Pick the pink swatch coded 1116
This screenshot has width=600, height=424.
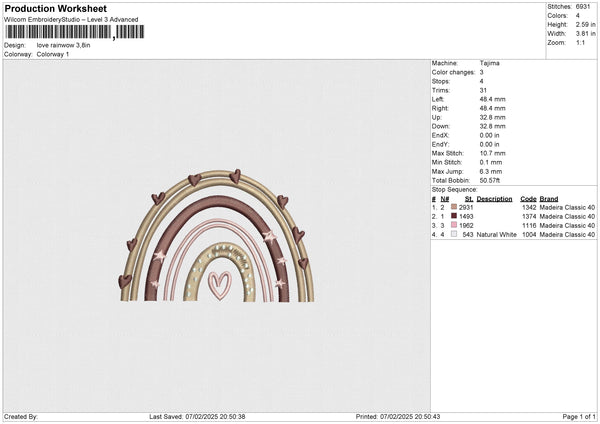454,225
